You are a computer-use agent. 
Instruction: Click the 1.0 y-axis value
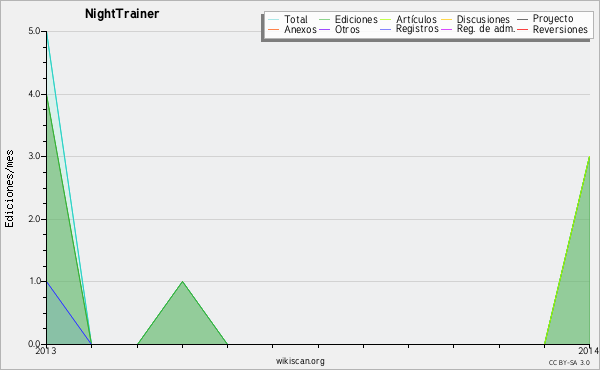click(x=34, y=281)
